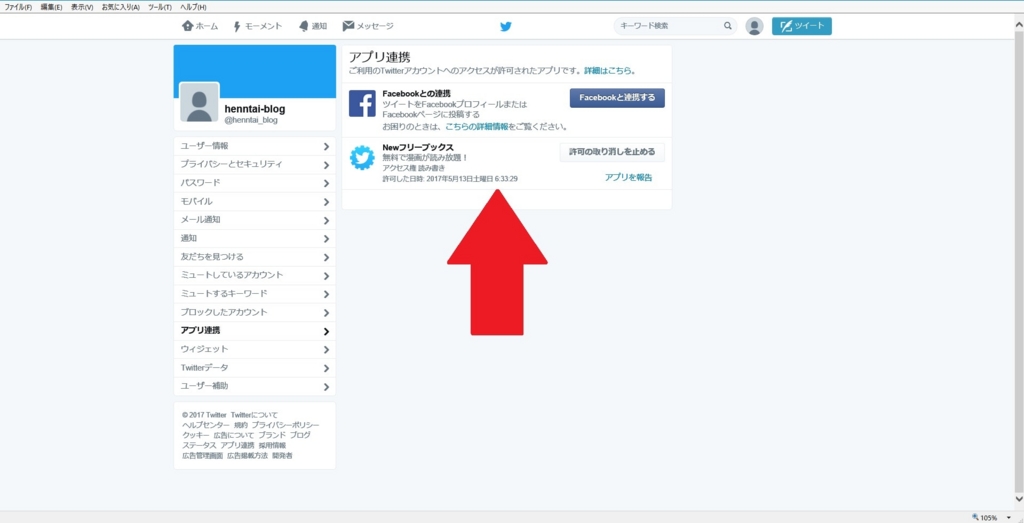This screenshot has height=523, width=1024.
Task: Open the お気に入り(A) browser menu
Action: pos(120,7)
